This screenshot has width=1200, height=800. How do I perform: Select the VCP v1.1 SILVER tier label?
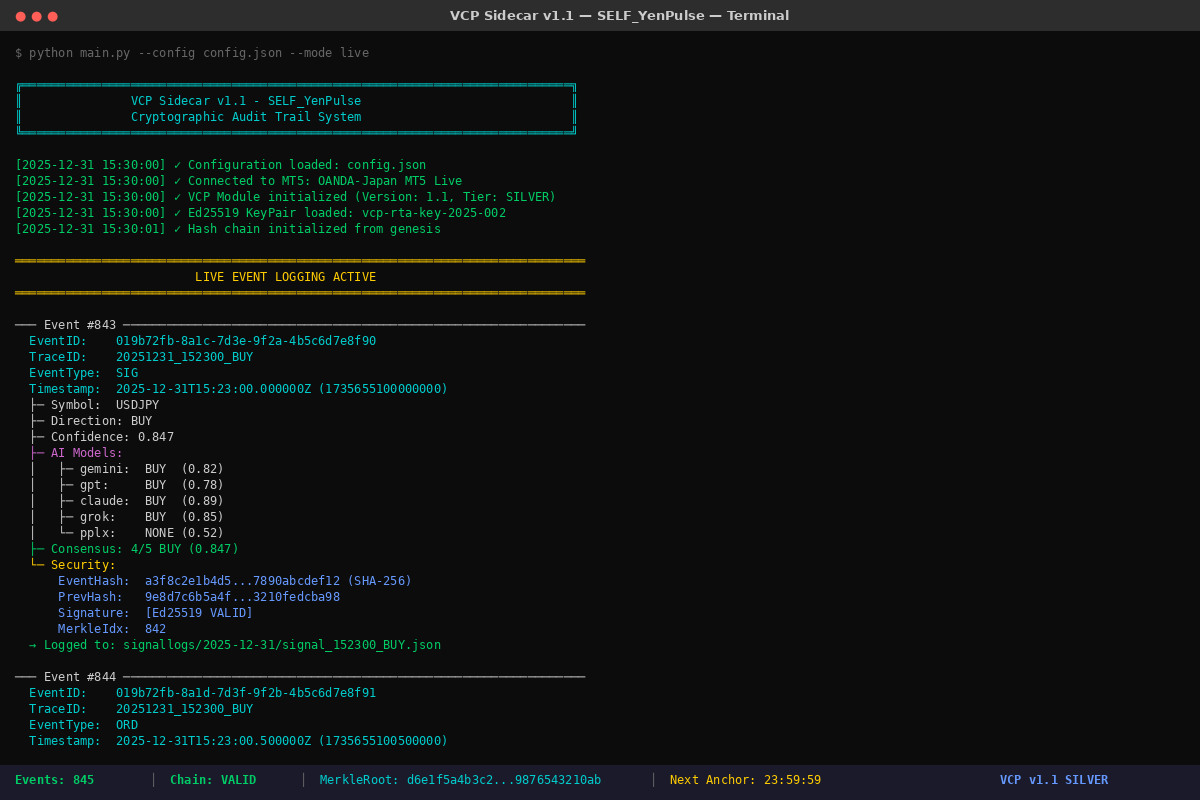click(x=1053, y=780)
